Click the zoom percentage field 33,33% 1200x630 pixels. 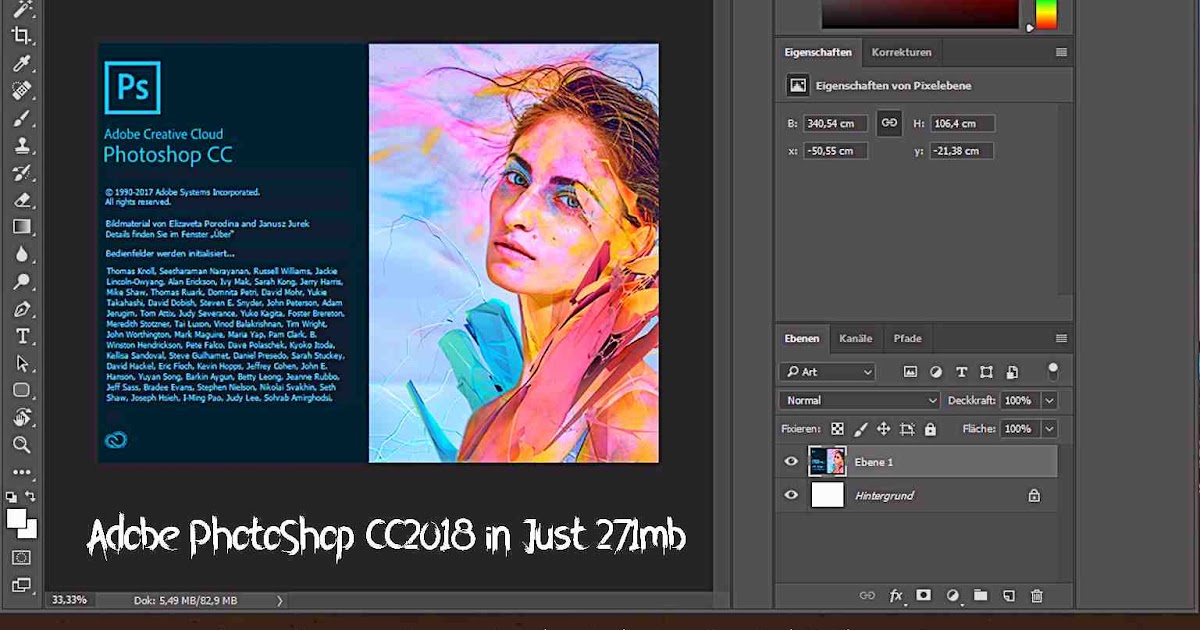click(x=69, y=600)
